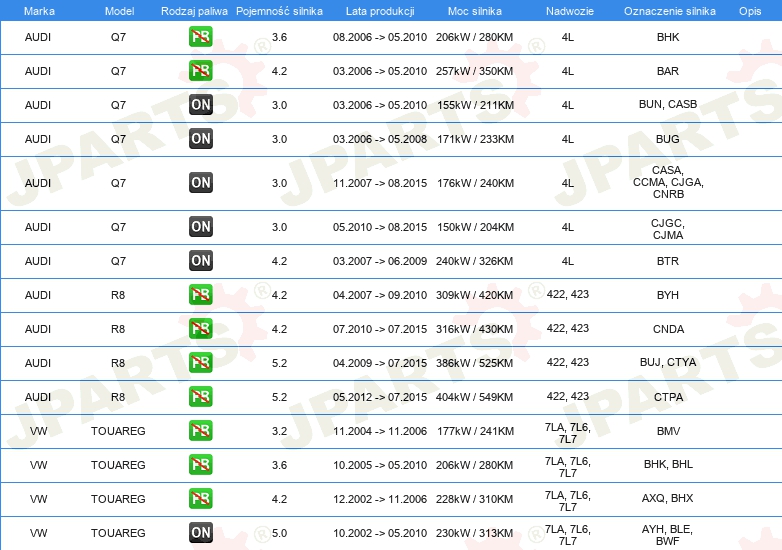The width and height of the screenshot is (782, 550).
Task: Select engine codes AXQ, BHX
Action: point(667,498)
